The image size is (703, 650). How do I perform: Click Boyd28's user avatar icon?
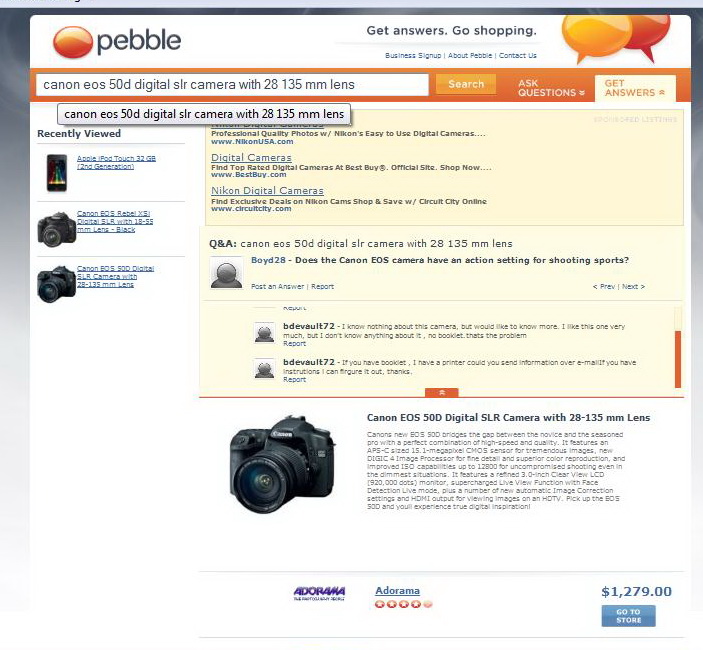click(x=226, y=273)
